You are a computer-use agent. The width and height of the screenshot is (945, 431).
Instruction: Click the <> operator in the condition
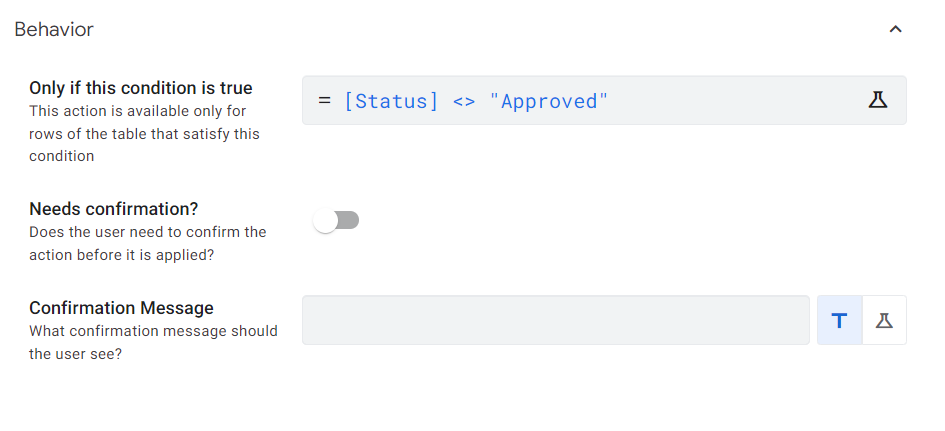(x=463, y=101)
